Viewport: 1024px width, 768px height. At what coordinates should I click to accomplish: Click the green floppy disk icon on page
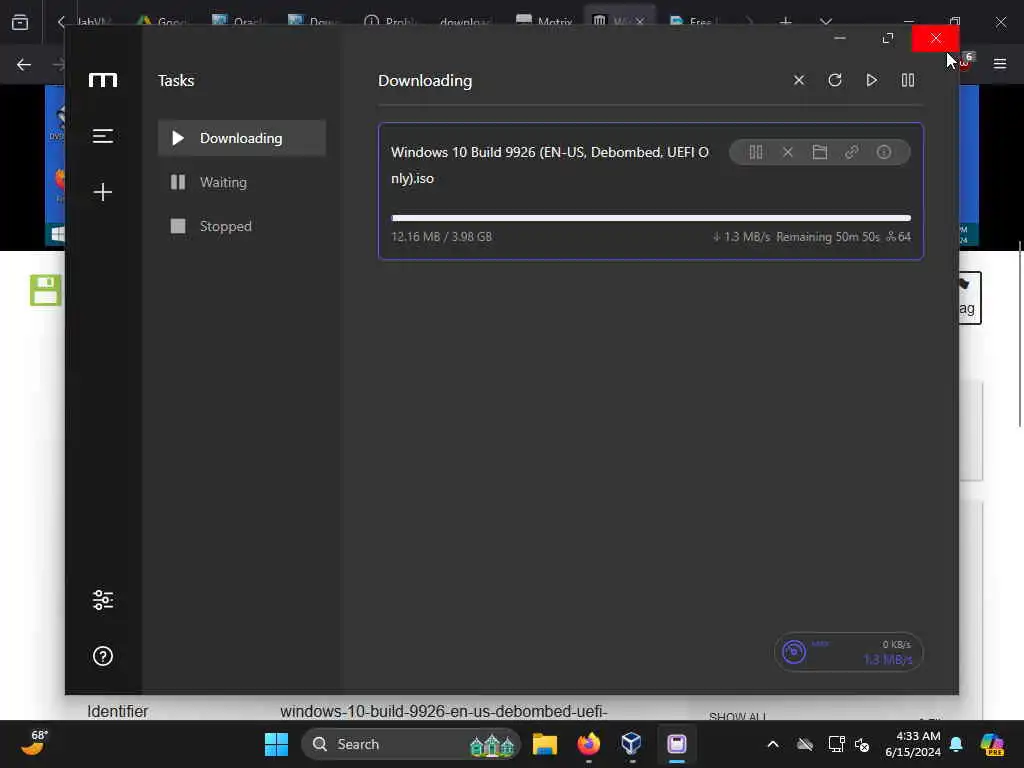click(46, 290)
